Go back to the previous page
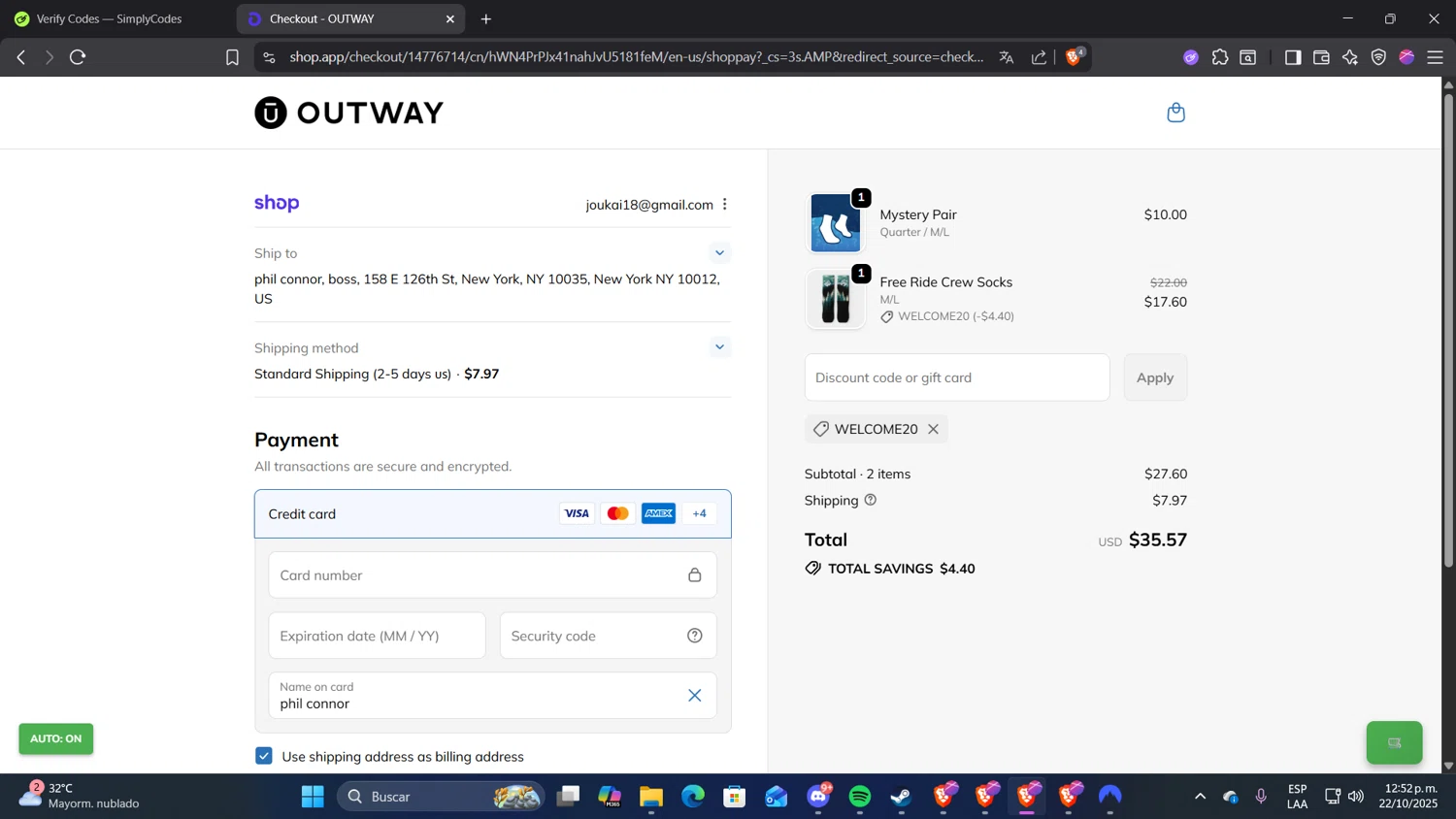 (x=20, y=57)
